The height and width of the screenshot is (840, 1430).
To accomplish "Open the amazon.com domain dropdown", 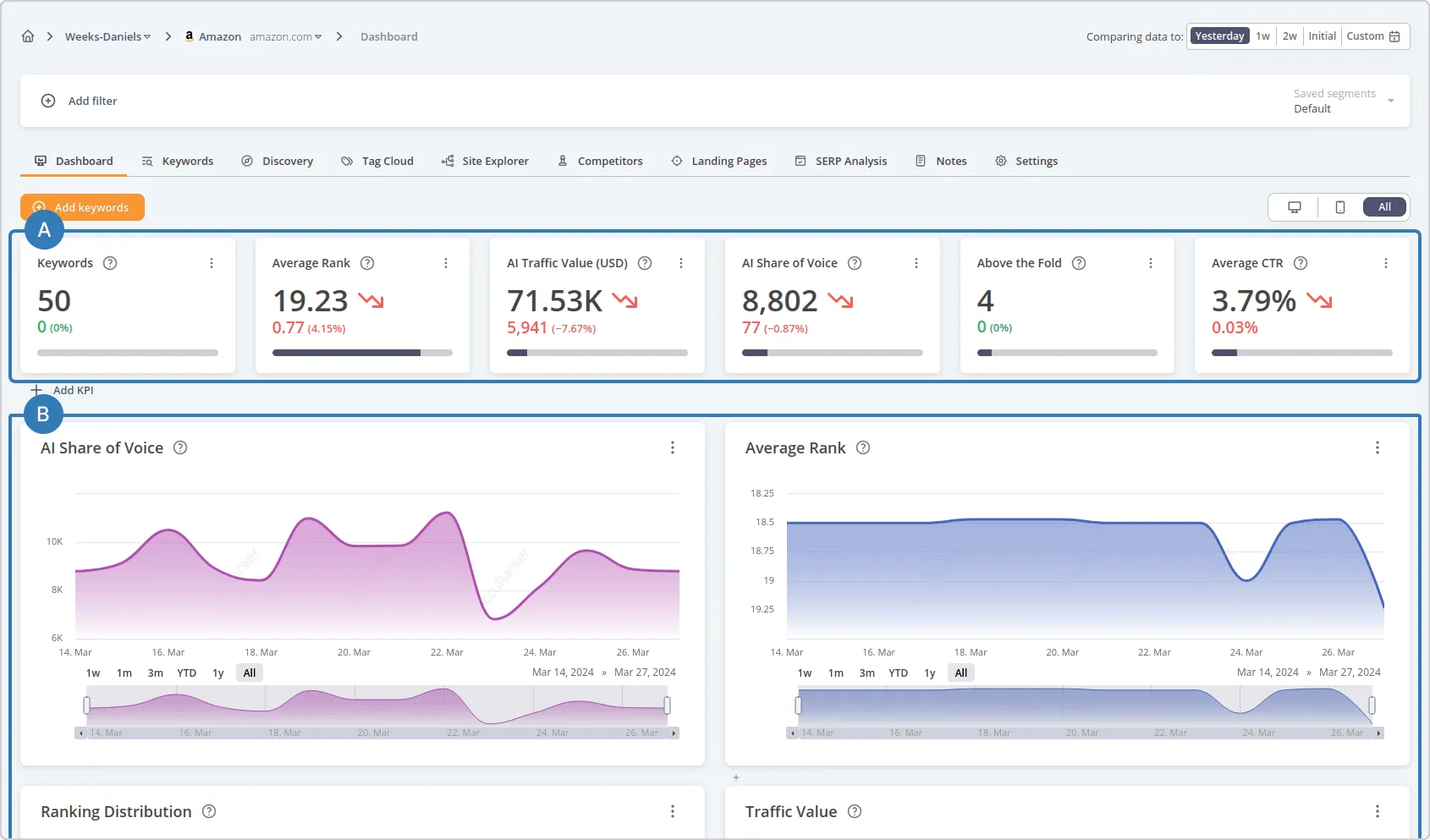I will (x=317, y=36).
